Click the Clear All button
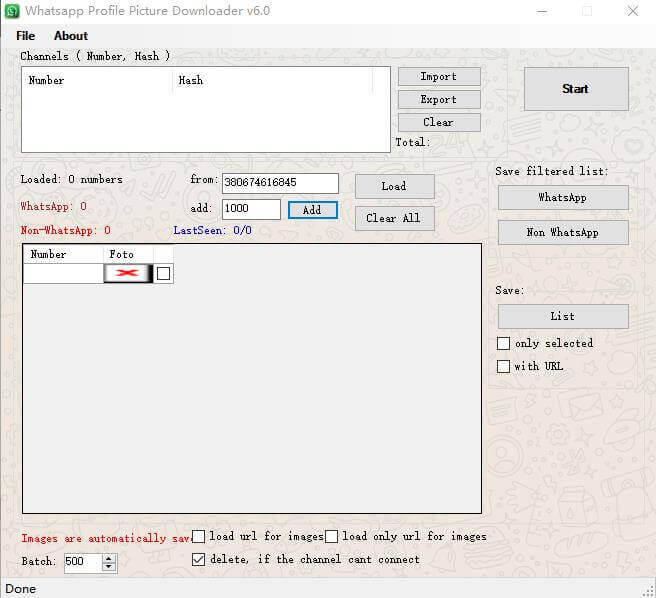Screen dimensions: 656x598 coord(395,218)
